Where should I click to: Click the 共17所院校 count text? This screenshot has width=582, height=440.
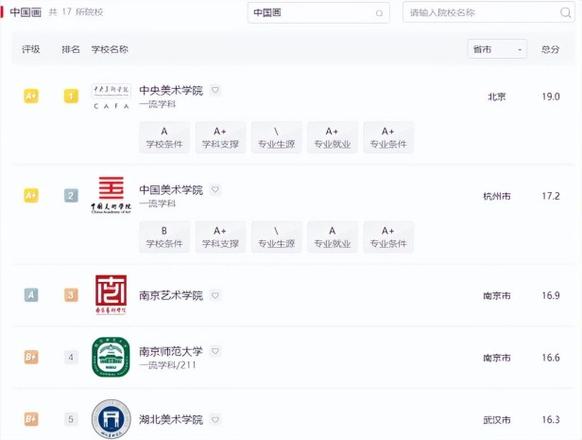[76, 12]
